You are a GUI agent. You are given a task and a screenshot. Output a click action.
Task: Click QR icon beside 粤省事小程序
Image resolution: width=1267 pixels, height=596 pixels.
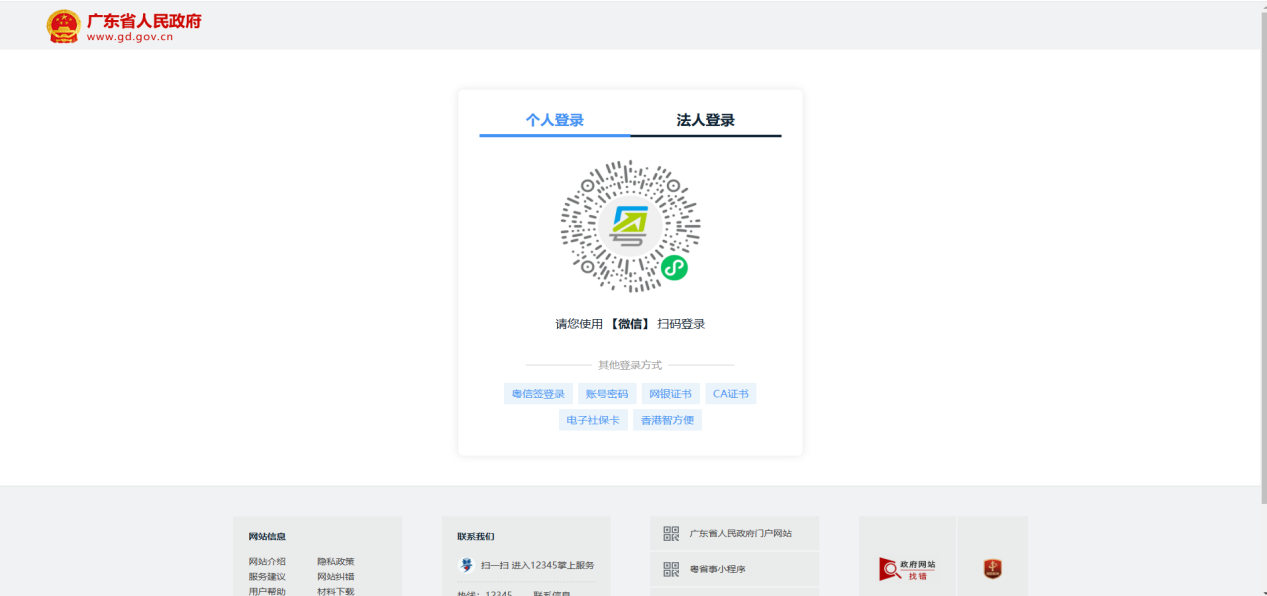pos(671,569)
